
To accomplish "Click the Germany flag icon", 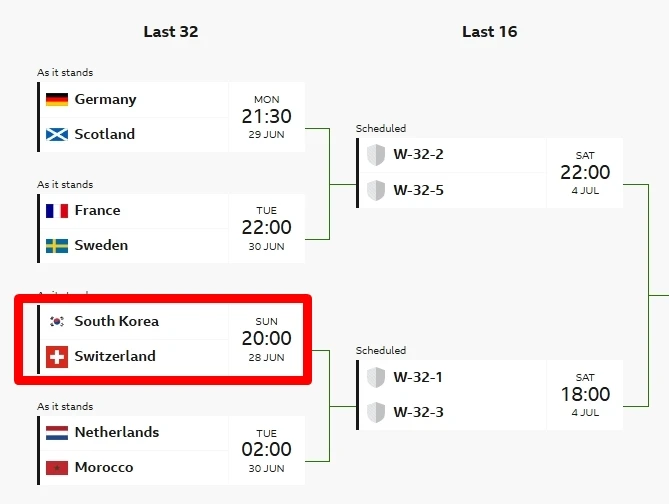I will pyautogui.click(x=57, y=99).
